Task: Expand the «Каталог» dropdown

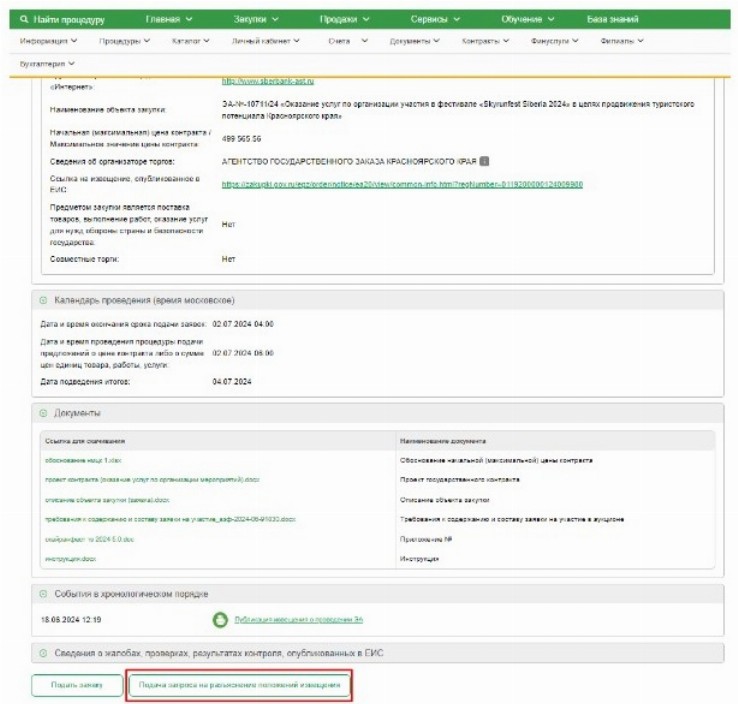Action: pyautogui.click(x=191, y=41)
